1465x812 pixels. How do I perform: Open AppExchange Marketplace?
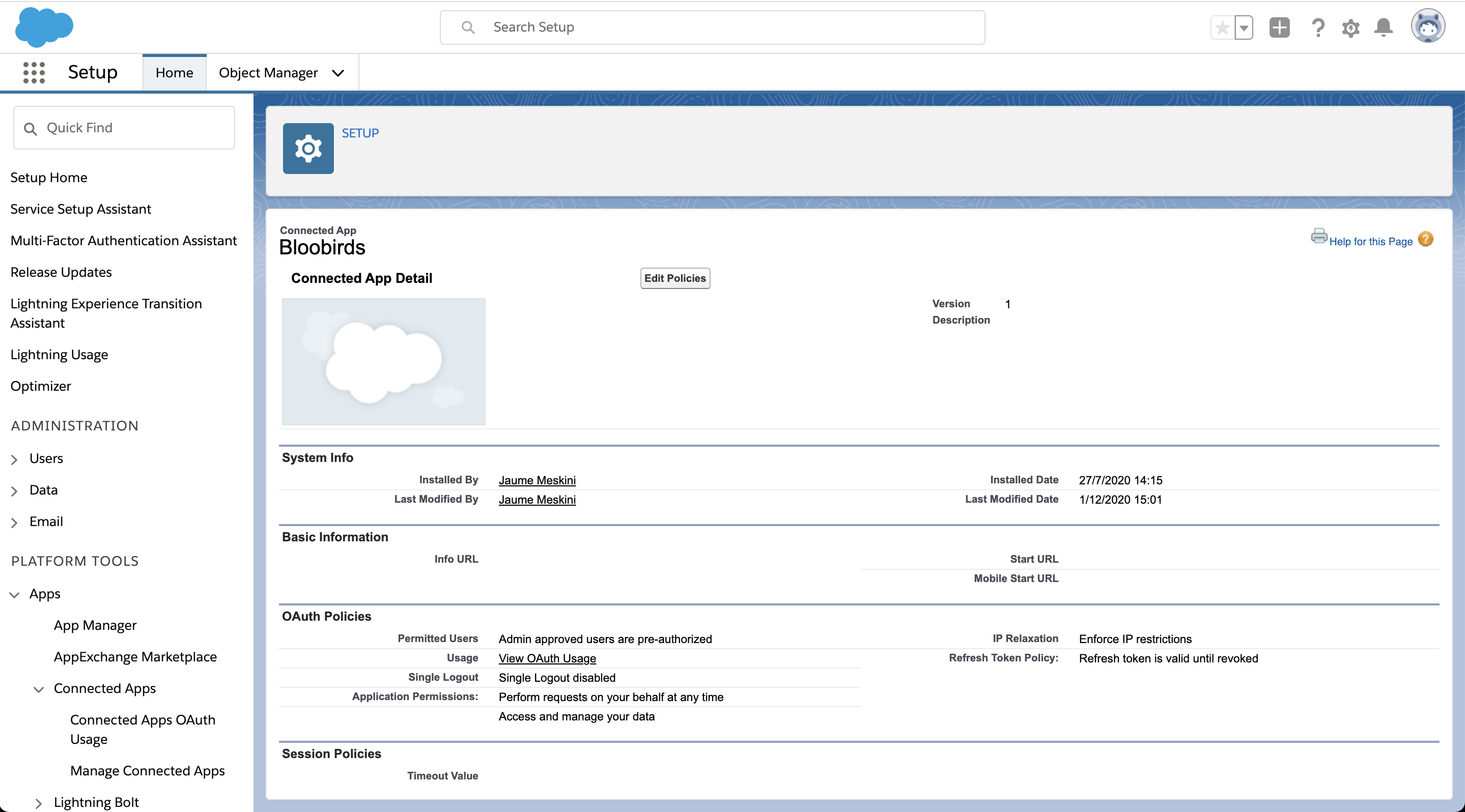point(135,657)
